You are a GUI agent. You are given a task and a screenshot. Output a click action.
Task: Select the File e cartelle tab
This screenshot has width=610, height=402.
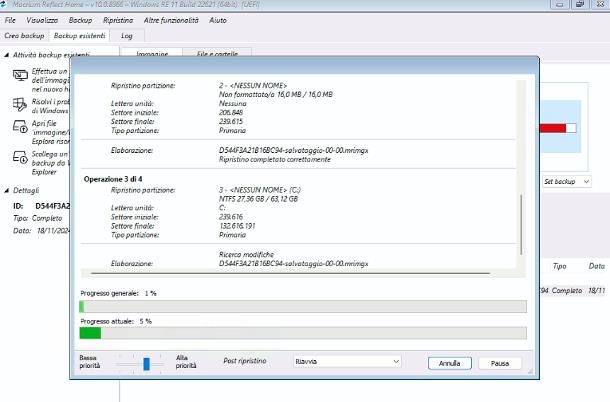pos(217,54)
